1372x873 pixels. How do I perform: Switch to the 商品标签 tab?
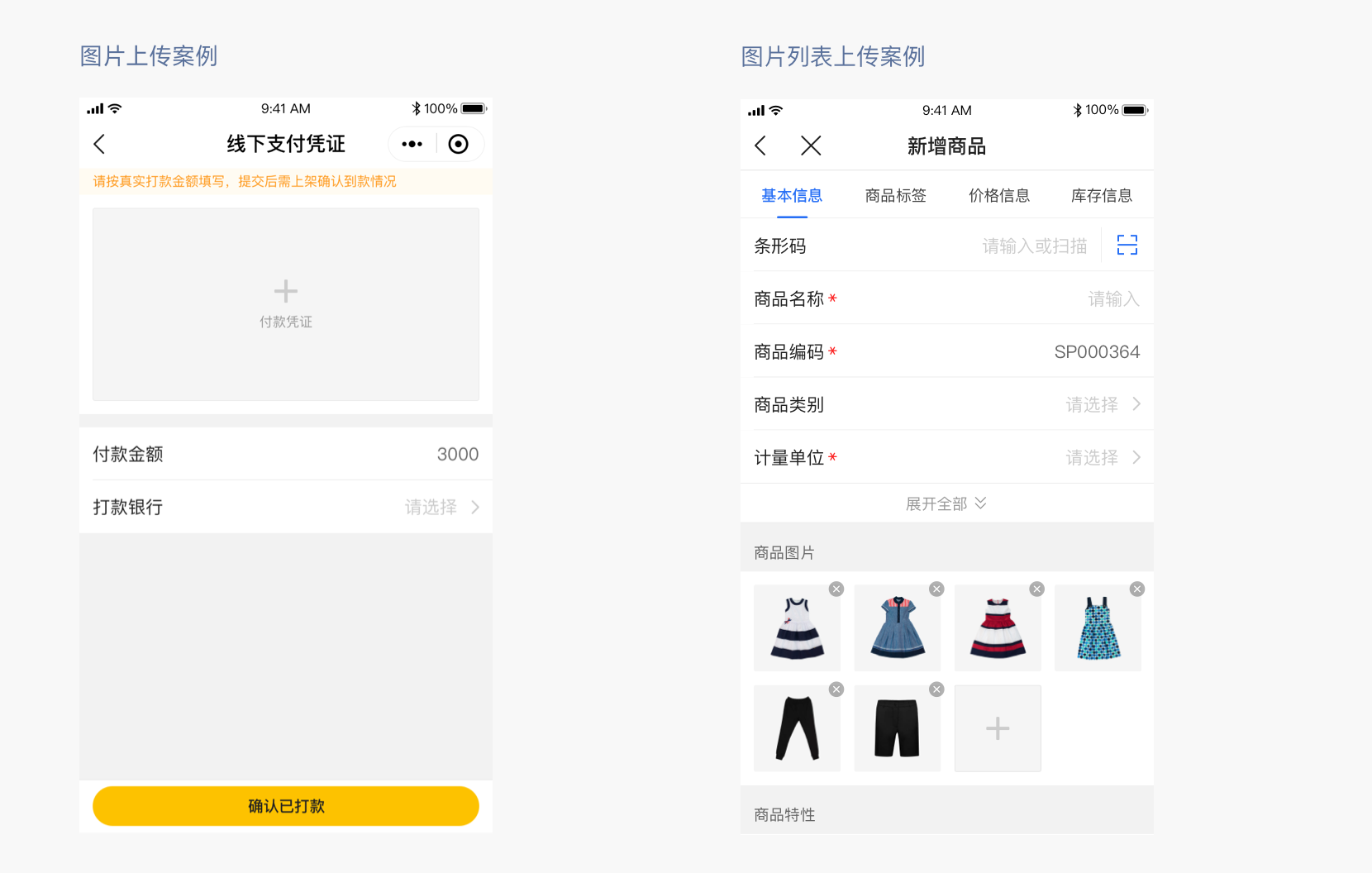[x=895, y=196]
